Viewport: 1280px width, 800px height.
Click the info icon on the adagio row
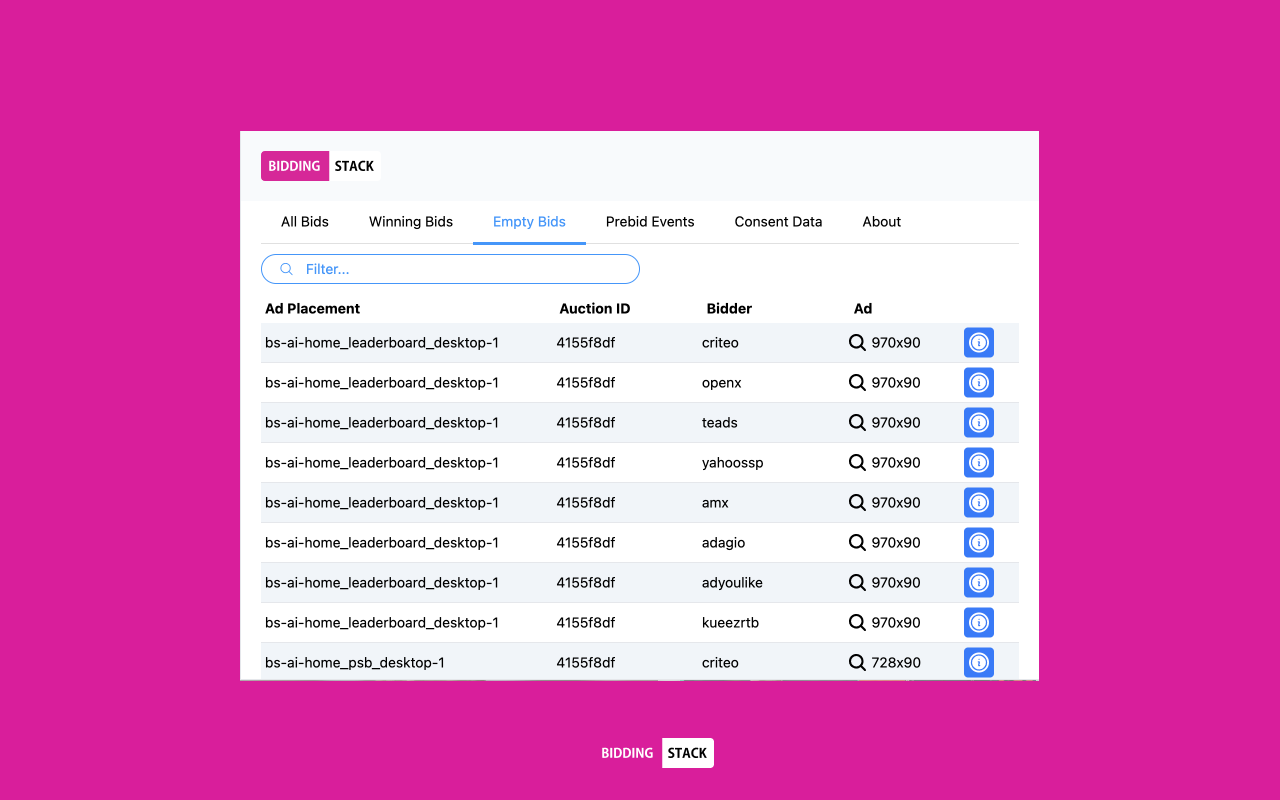pos(978,542)
